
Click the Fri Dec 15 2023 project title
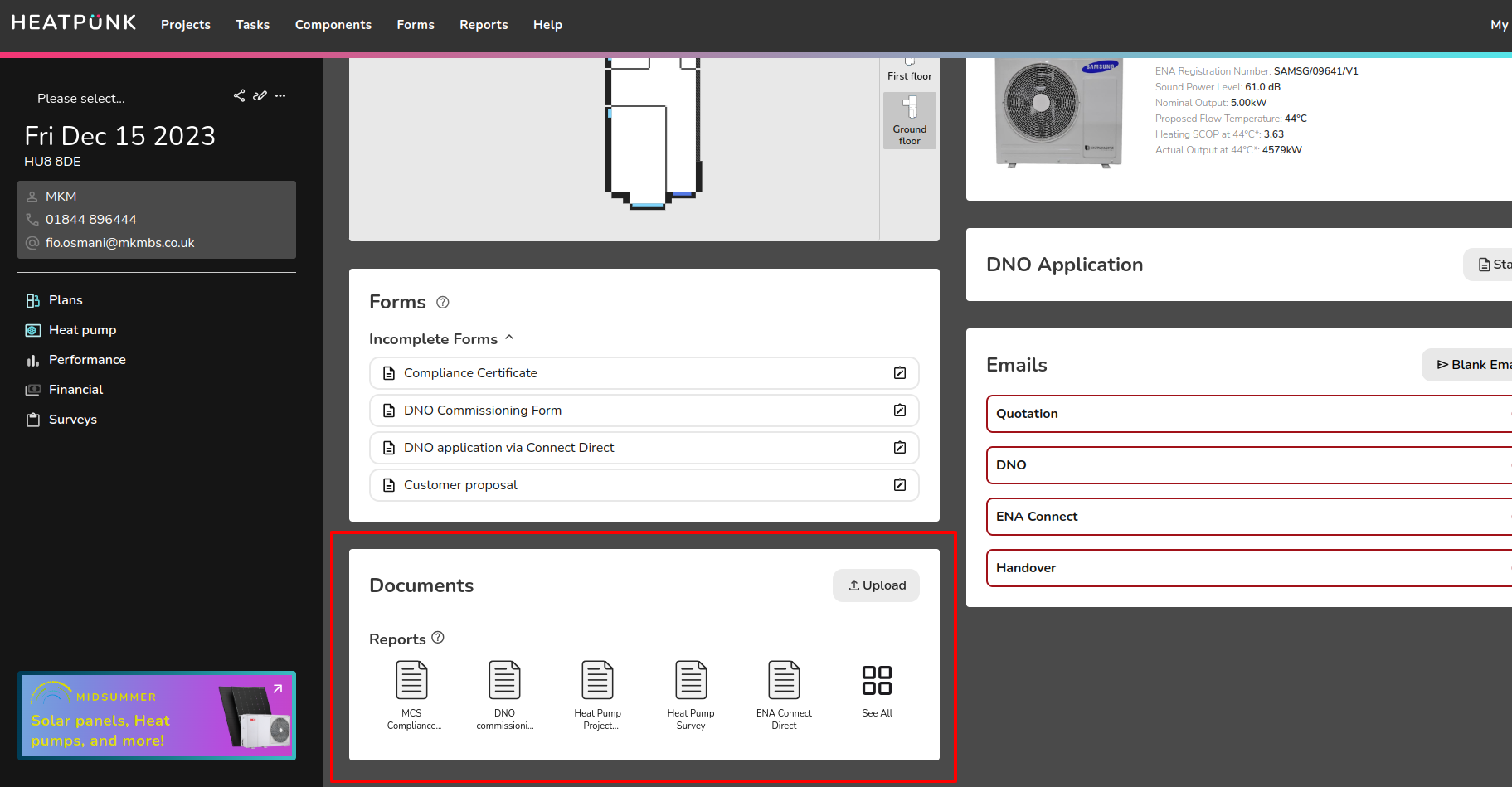120,136
